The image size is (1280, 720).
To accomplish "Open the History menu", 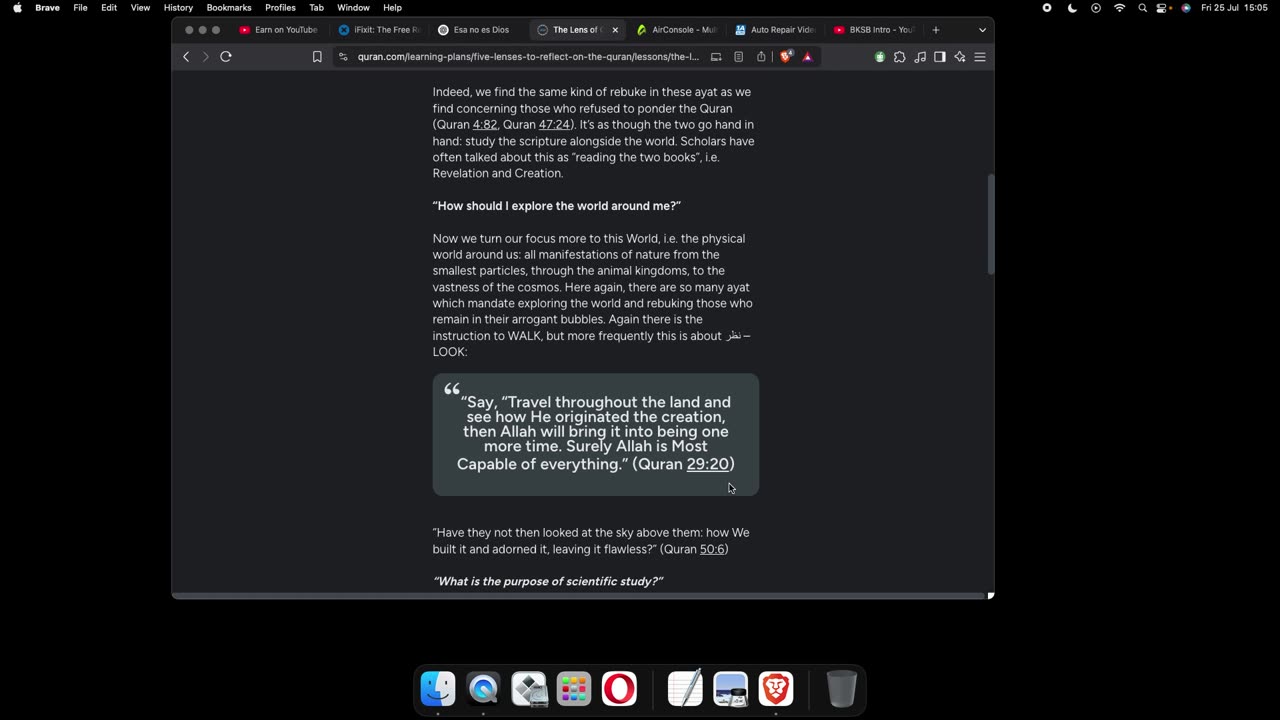I will [x=178, y=8].
